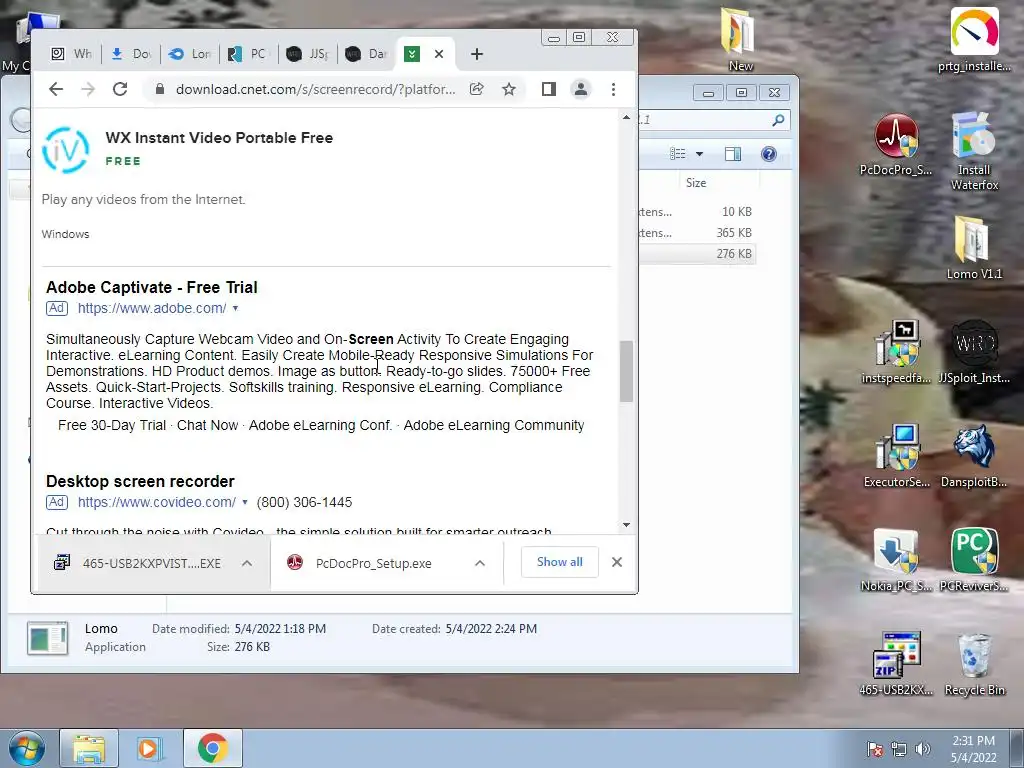The width and height of the screenshot is (1024, 768).
Task: Open instspeedfan desktop icon
Action: click(x=896, y=353)
